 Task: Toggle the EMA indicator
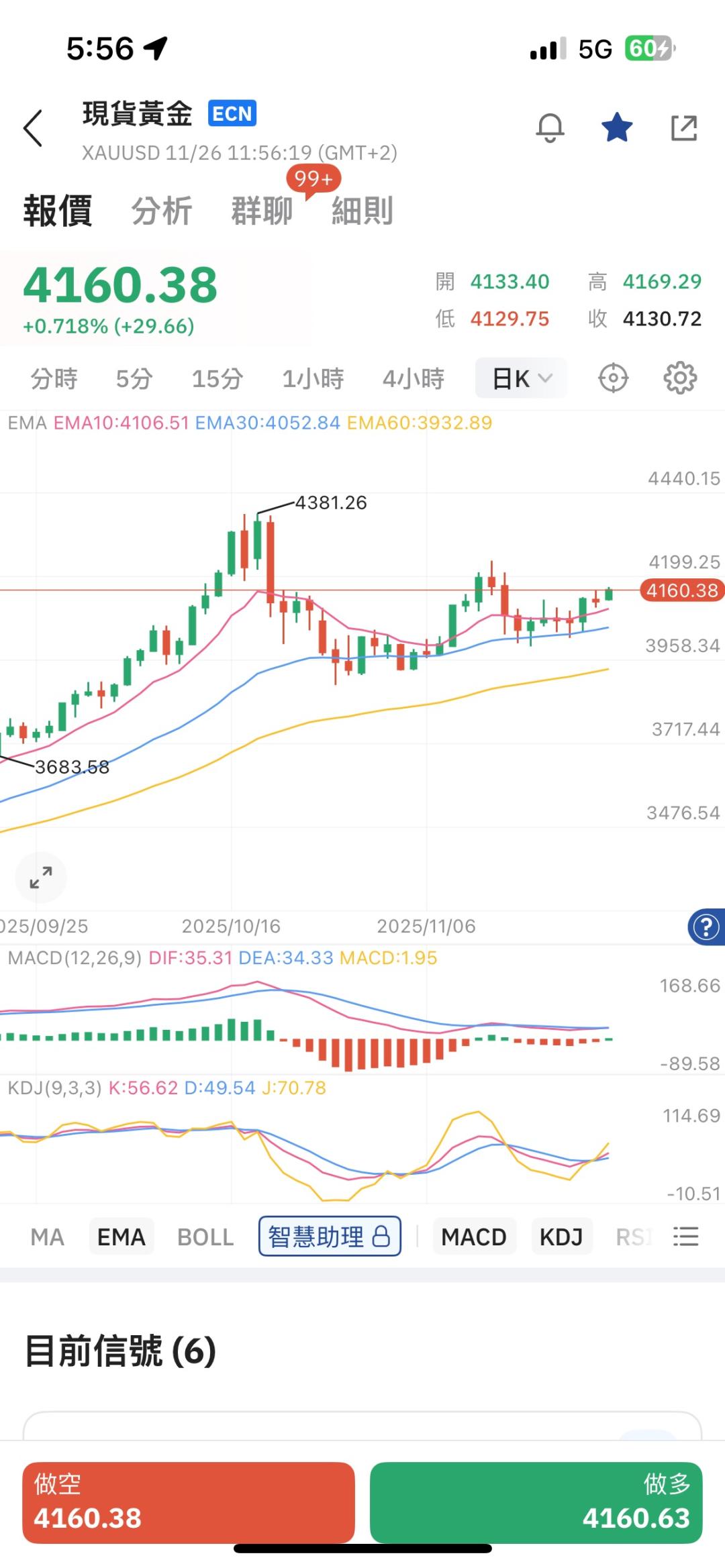click(x=122, y=1237)
